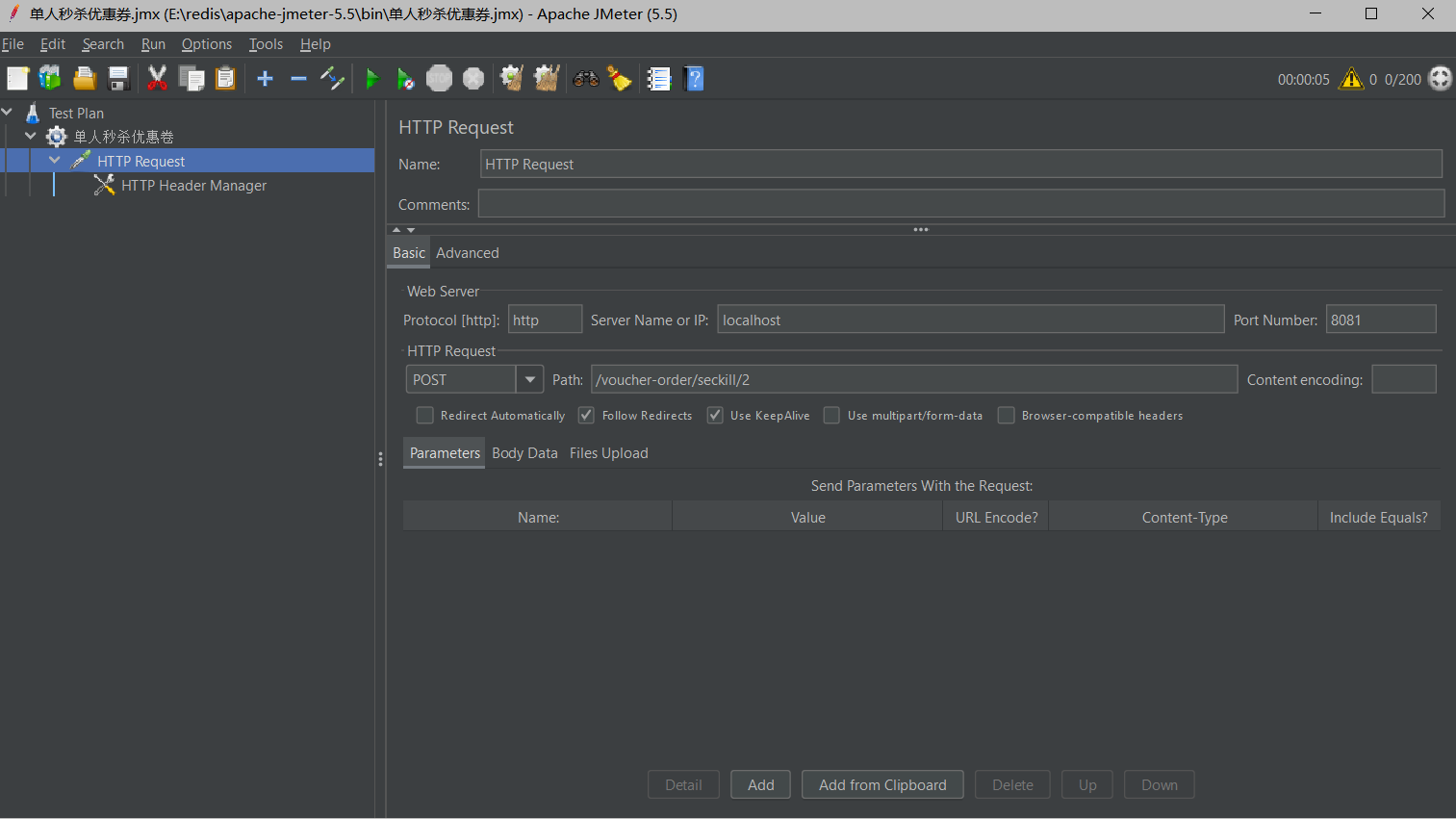This screenshot has height=819, width=1456.
Task: Start the test with green arrow
Action: click(372, 79)
